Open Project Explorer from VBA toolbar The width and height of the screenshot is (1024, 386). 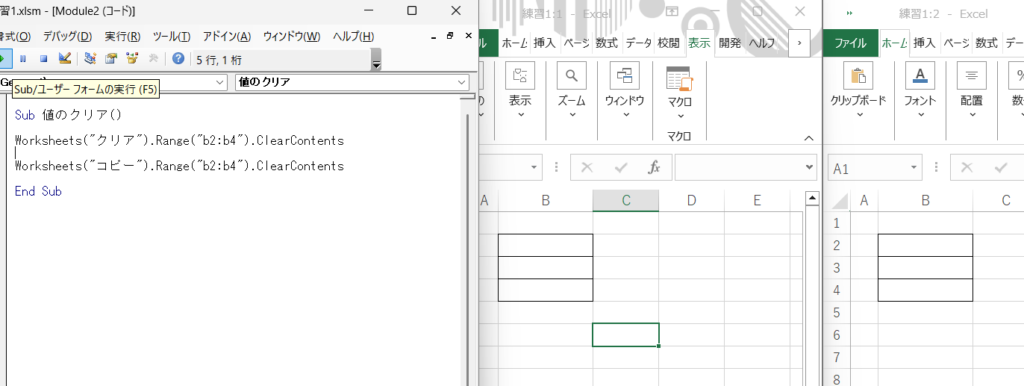[91, 59]
